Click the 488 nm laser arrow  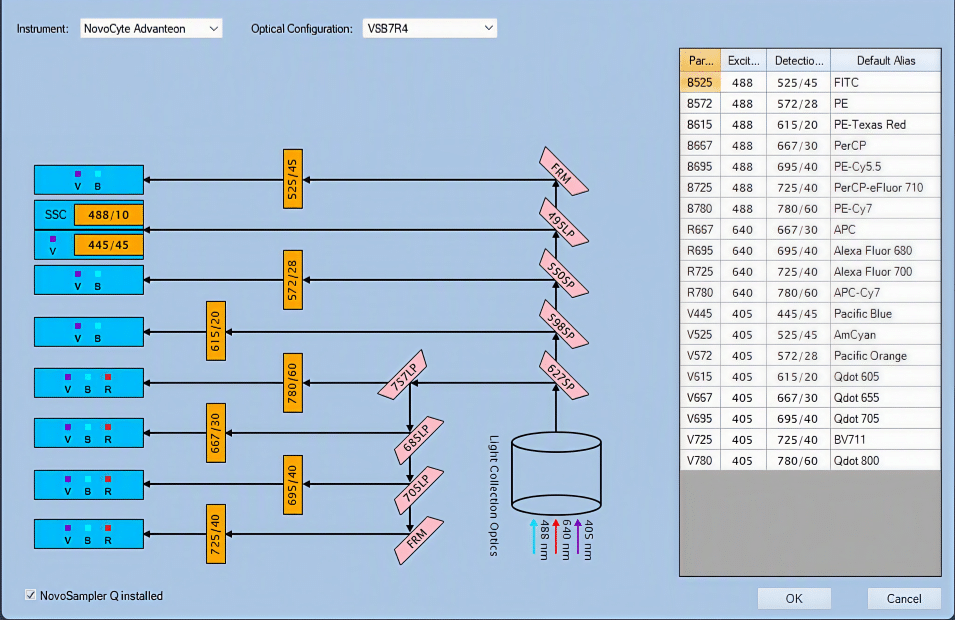click(x=534, y=537)
